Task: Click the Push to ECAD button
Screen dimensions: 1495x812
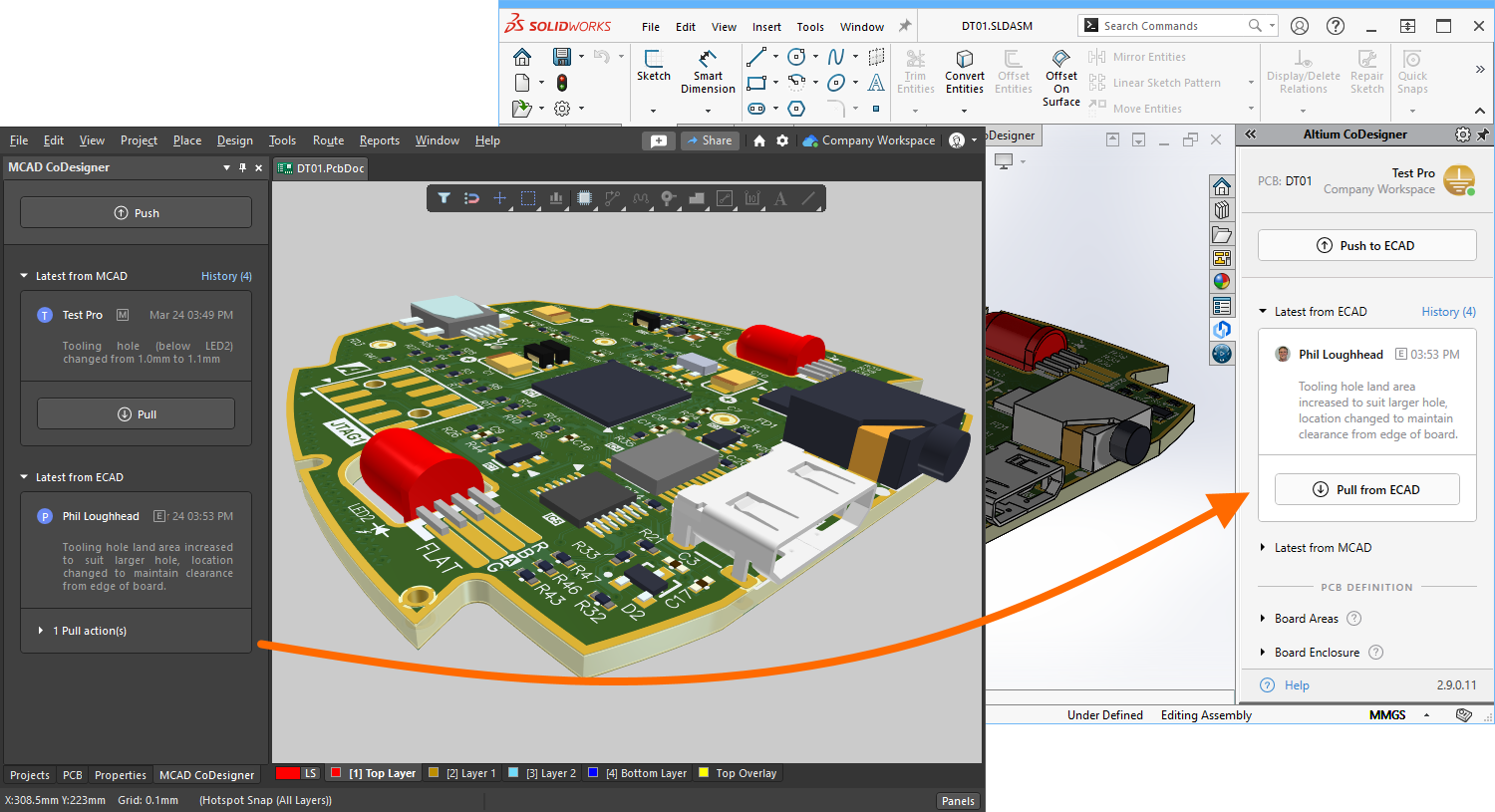Action: click(1366, 245)
